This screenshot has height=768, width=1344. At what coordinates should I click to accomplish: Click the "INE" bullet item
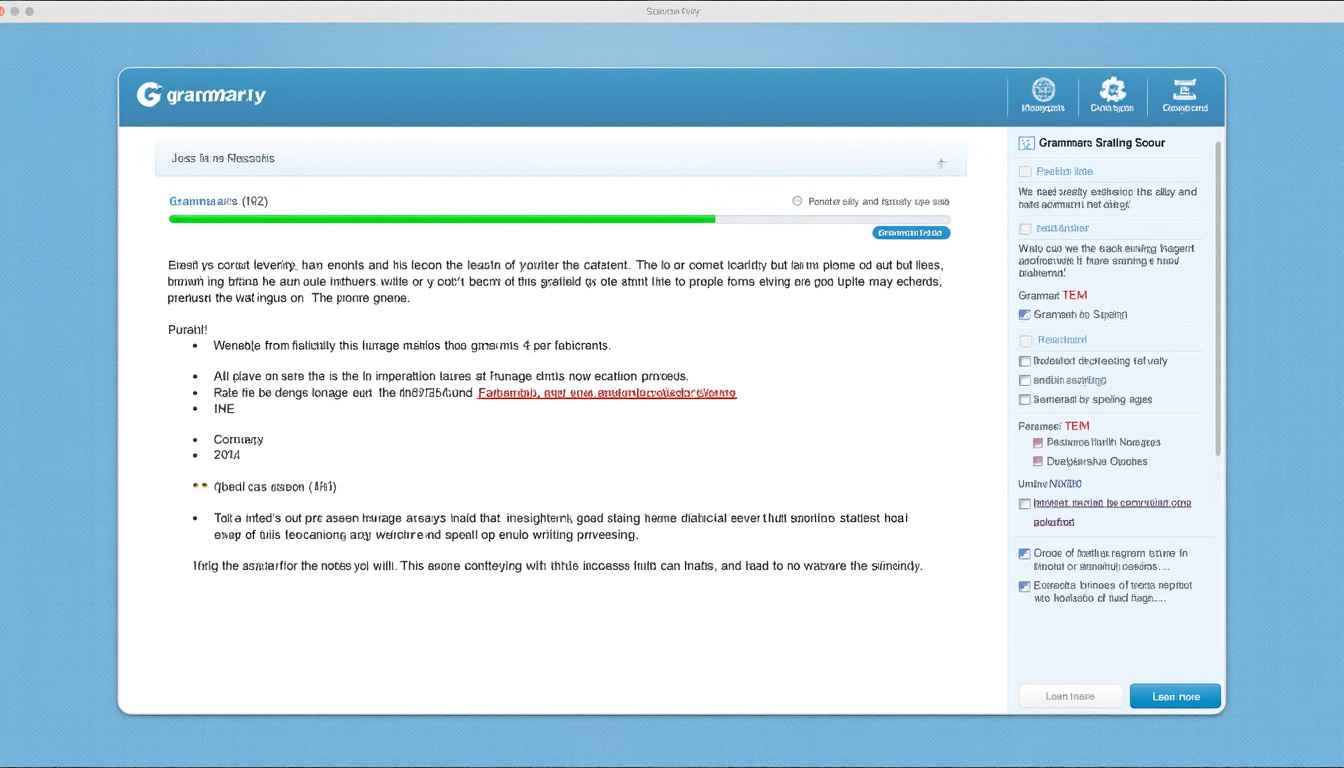[x=224, y=409]
